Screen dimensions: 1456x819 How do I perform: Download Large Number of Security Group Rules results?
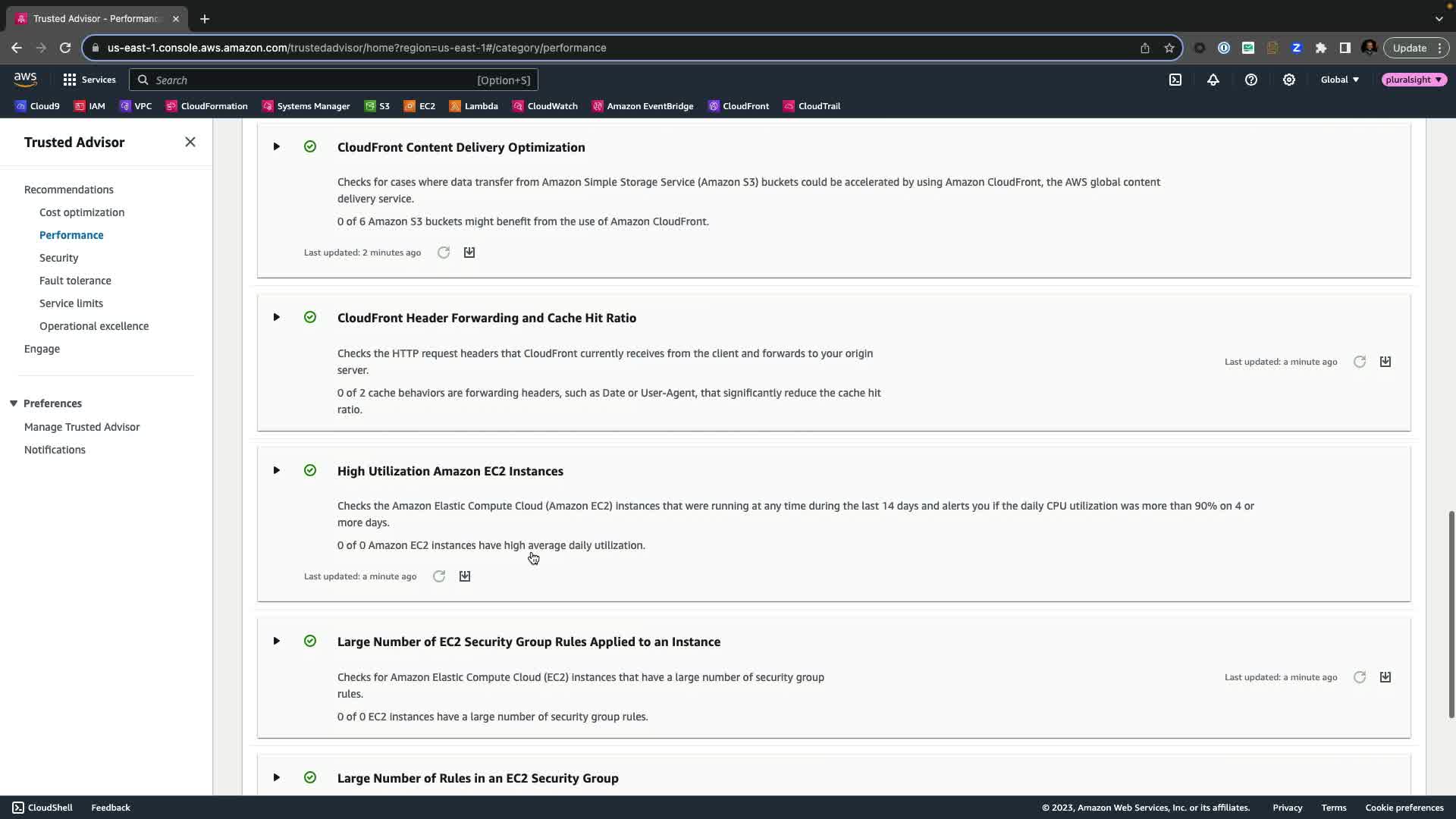click(1385, 677)
